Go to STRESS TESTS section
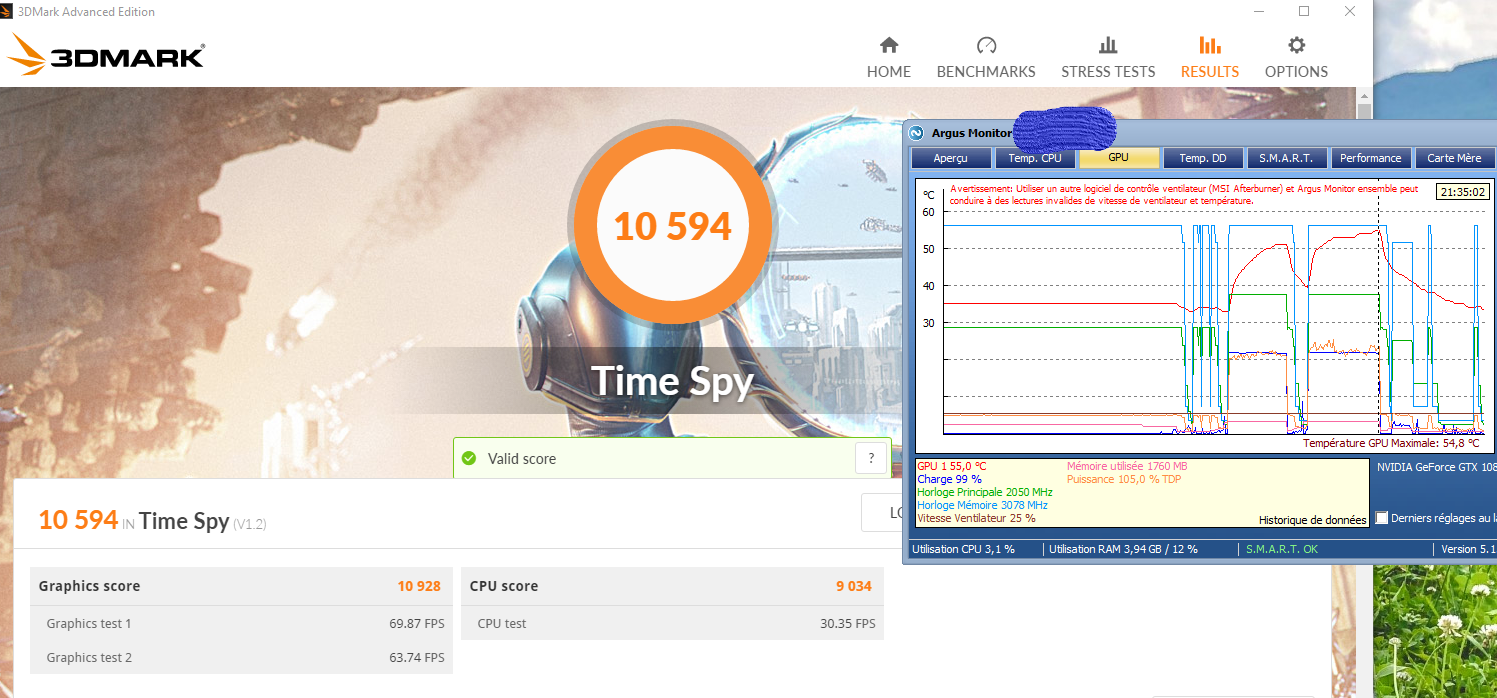 point(1108,58)
